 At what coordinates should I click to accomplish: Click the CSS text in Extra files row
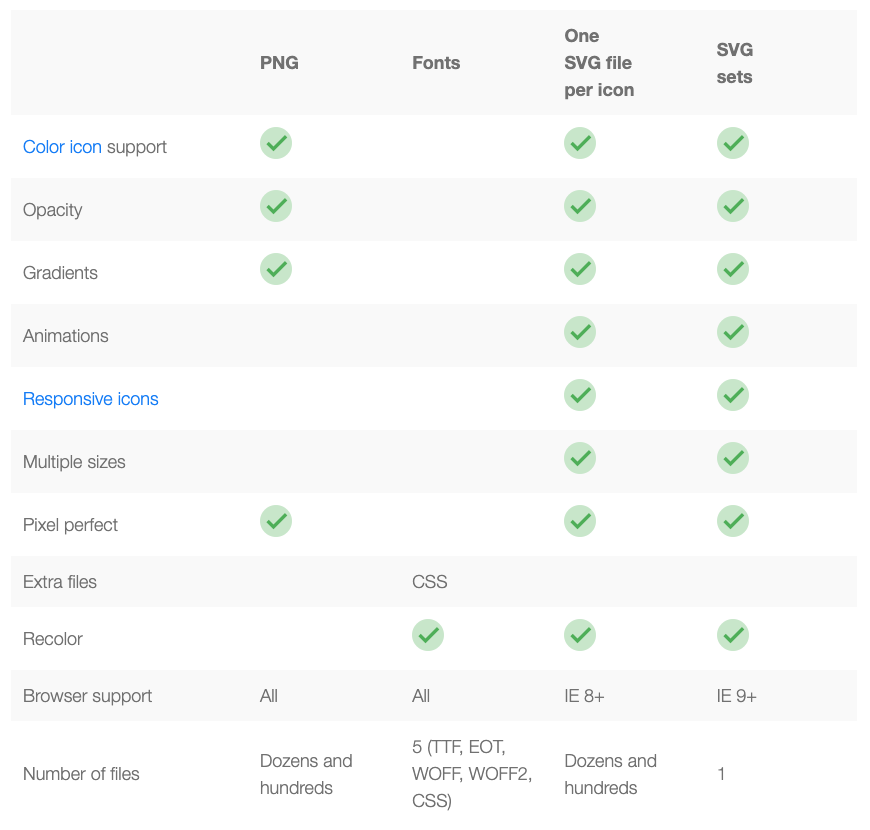[429, 581]
